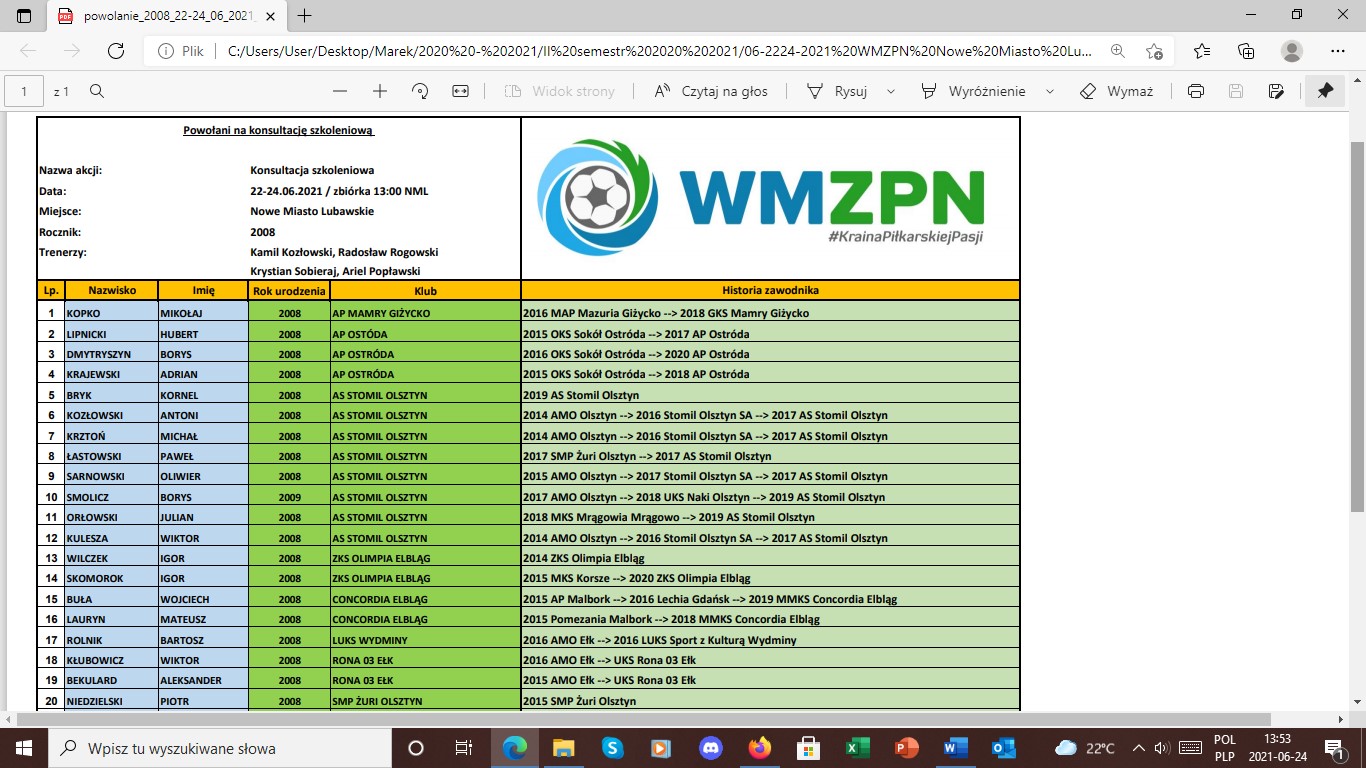Close the powolanie_2008 PDF tab
The height and width of the screenshot is (768, 1366).
click(x=270, y=16)
